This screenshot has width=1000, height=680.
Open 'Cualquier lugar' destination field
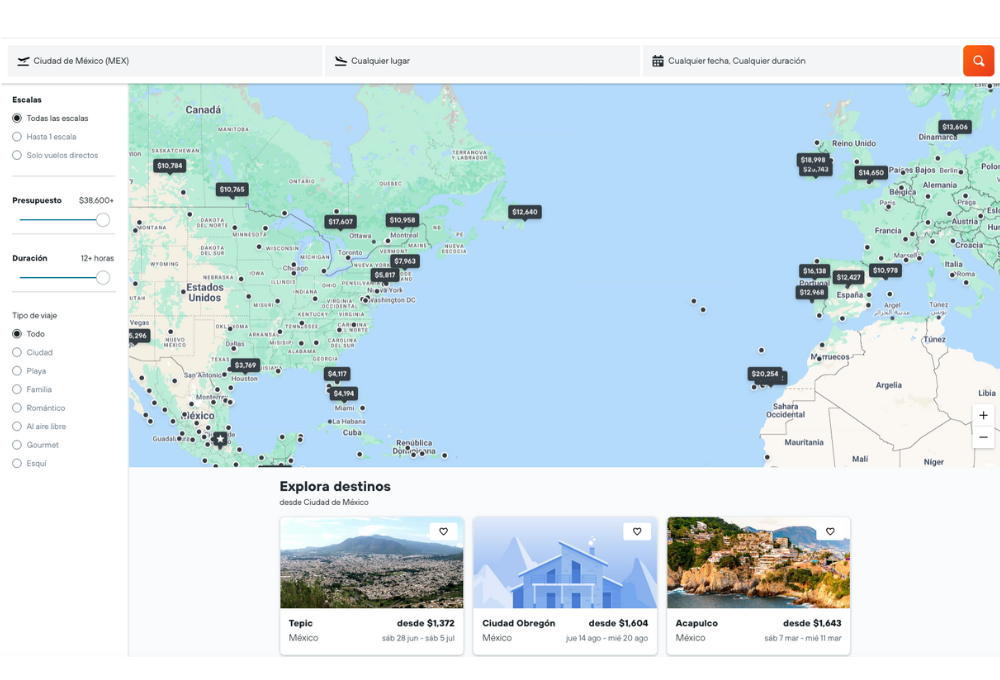coord(482,61)
